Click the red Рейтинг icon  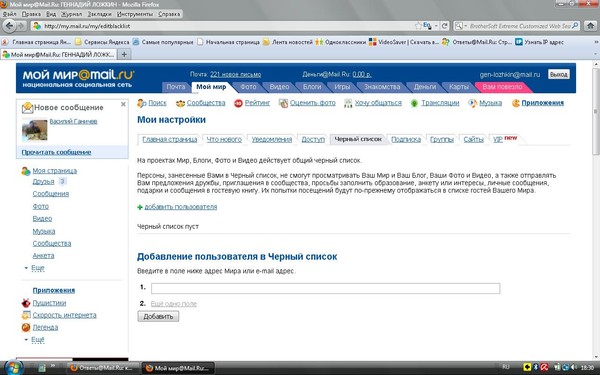[x=238, y=103]
